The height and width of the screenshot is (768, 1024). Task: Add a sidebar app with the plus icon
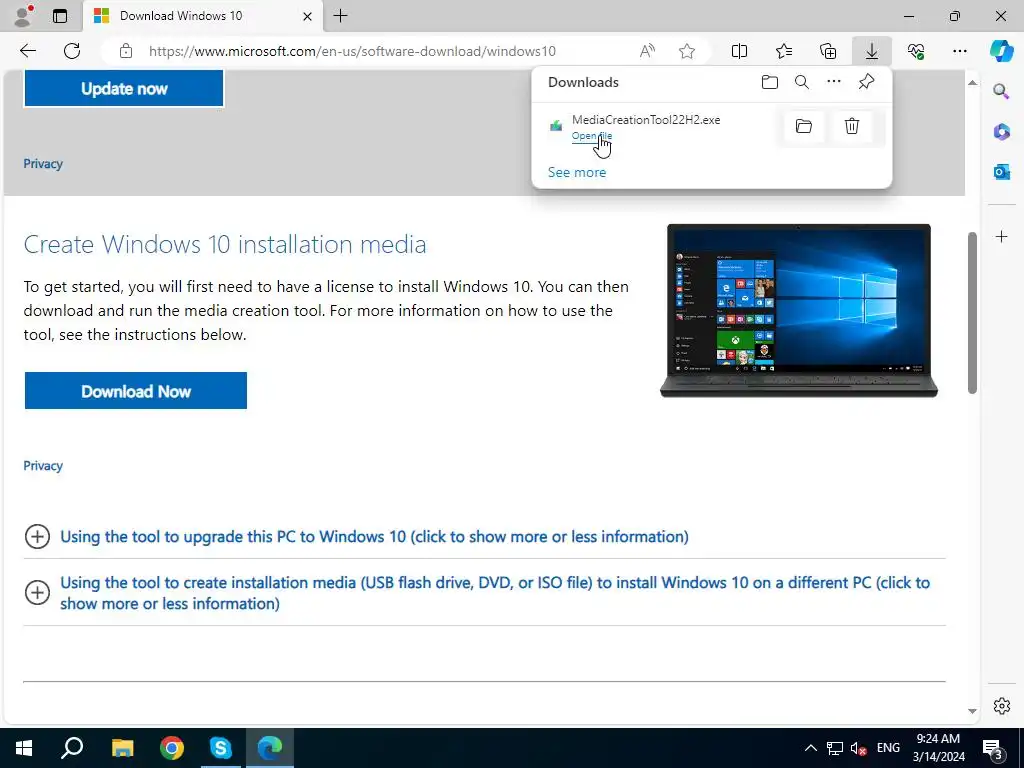click(x=1002, y=236)
